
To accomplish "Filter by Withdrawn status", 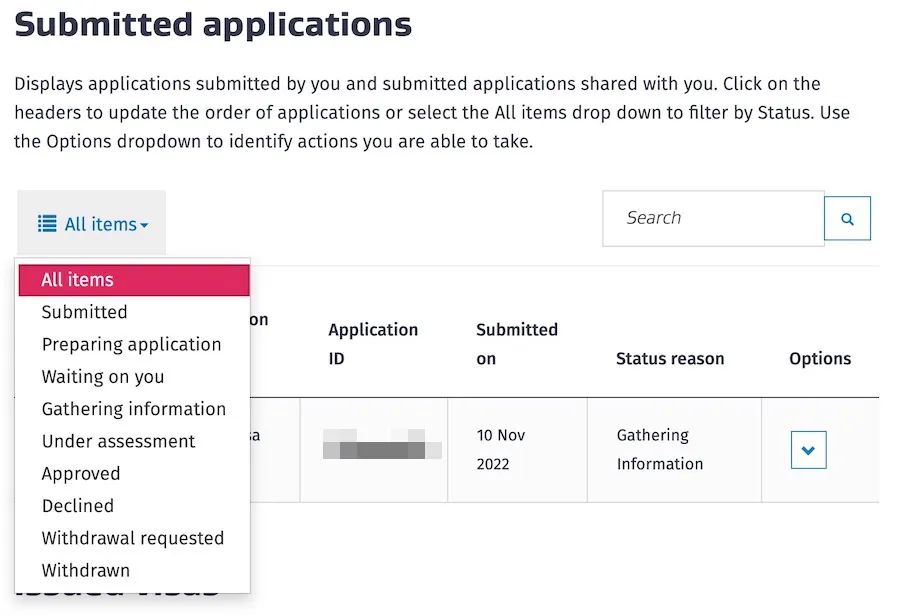I will 85,571.
